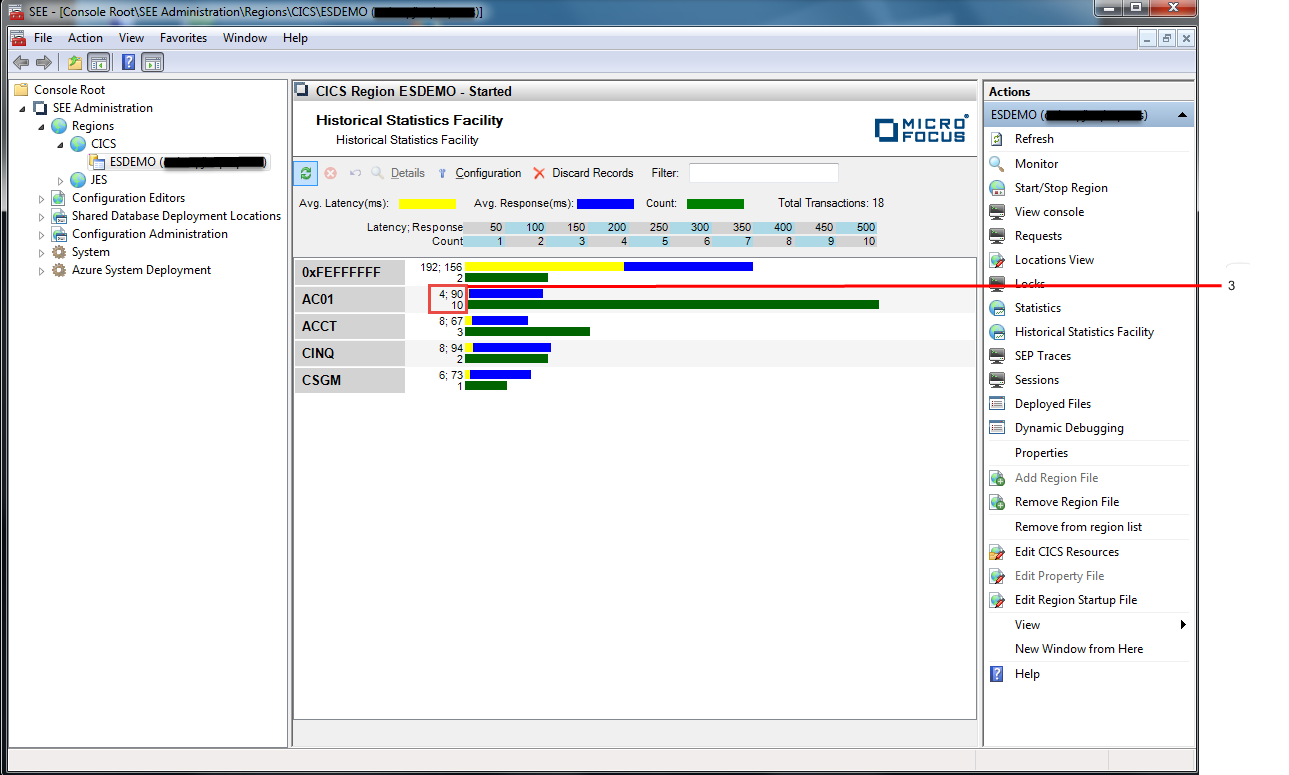Click the green refresh icon in statistics toolbar
This screenshot has height=775, width=1289.
(306, 173)
